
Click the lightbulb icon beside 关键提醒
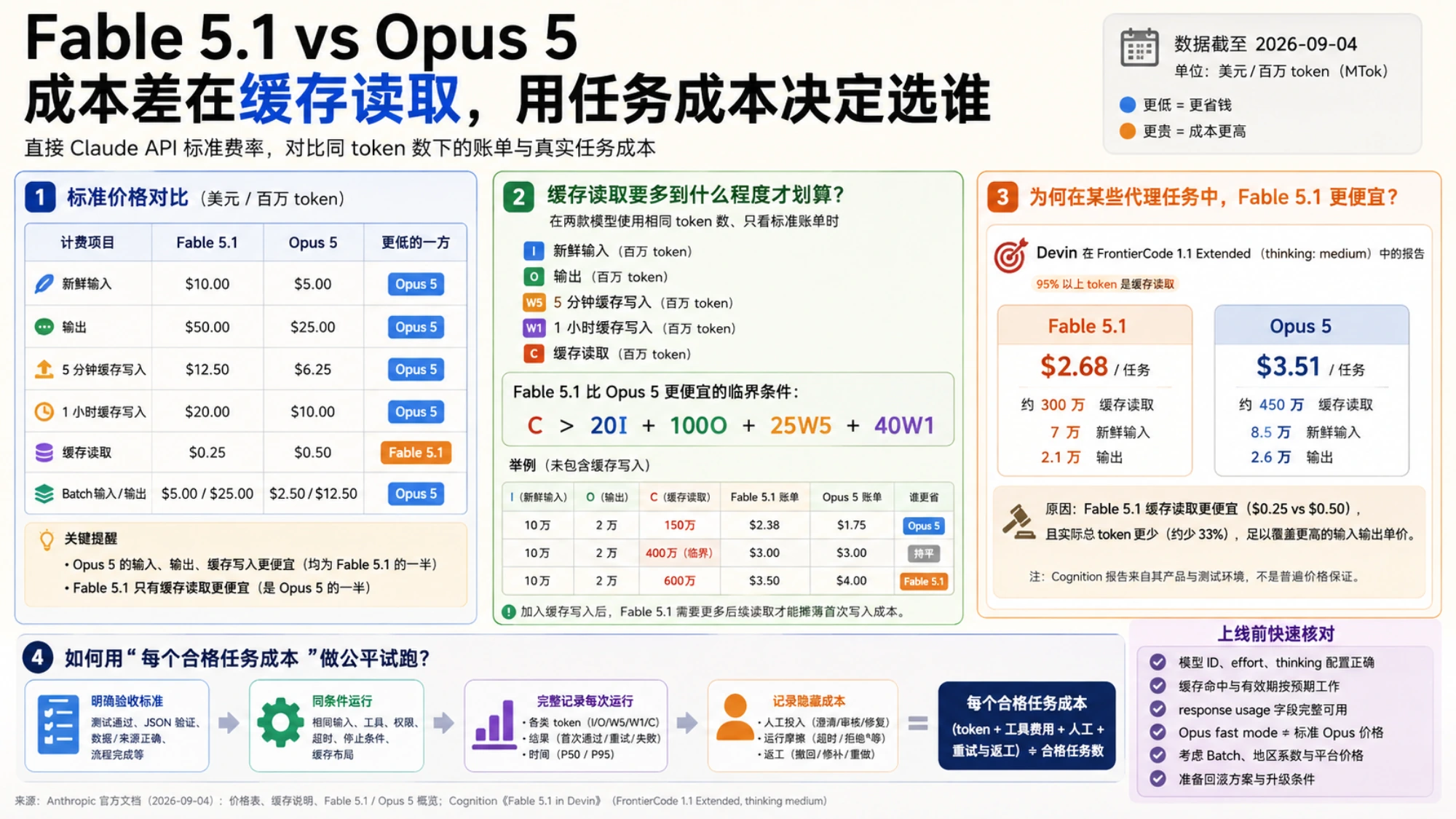[x=47, y=539]
